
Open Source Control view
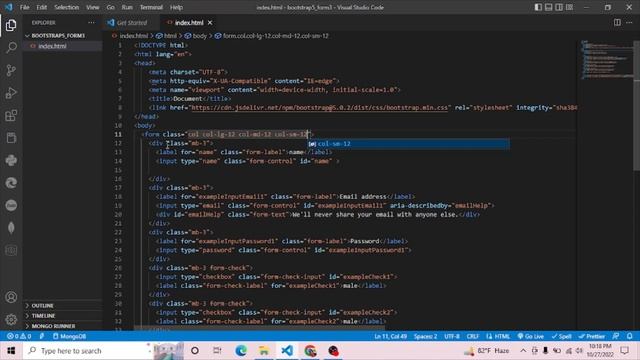click(x=11, y=70)
